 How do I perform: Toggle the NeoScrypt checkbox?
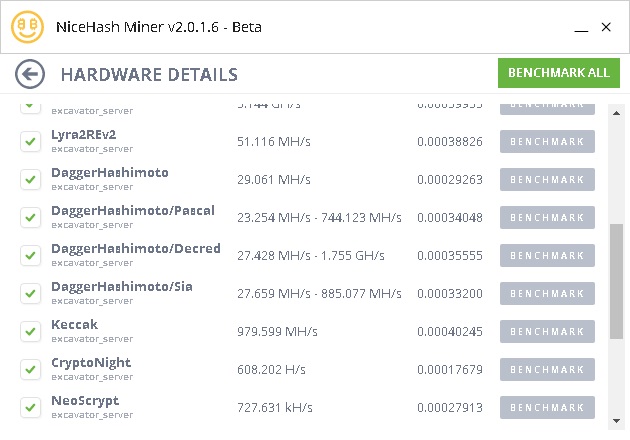click(x=31, y=407)
